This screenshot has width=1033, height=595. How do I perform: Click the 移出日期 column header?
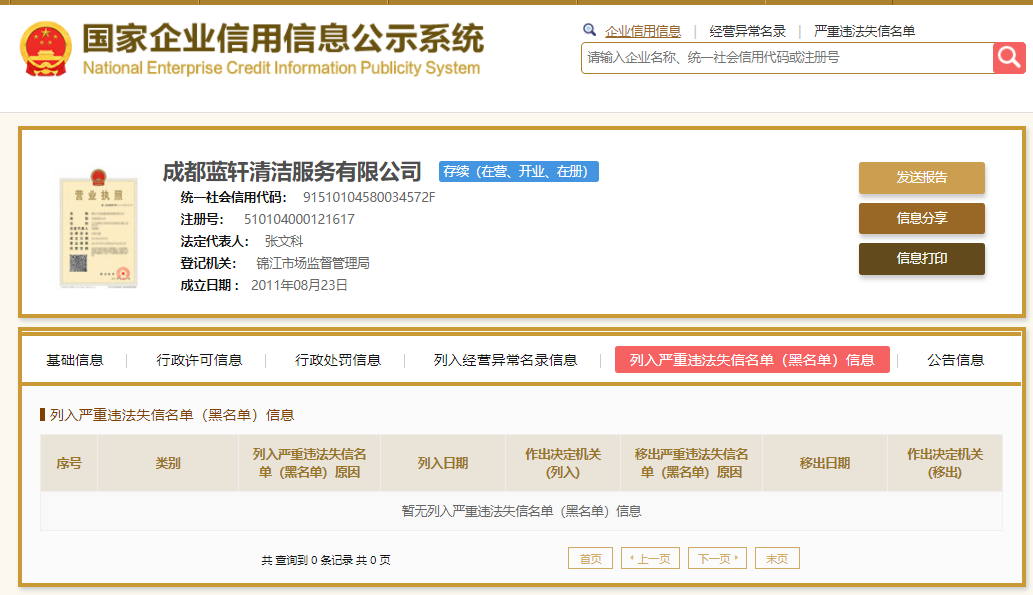[x=825, y=463]
